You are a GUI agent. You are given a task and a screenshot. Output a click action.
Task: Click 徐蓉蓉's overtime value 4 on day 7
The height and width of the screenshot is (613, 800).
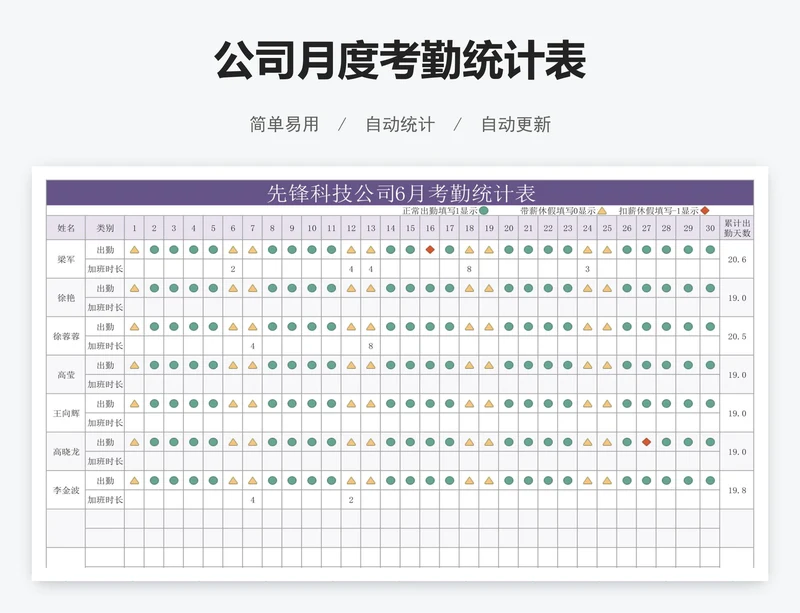point(253,346)
